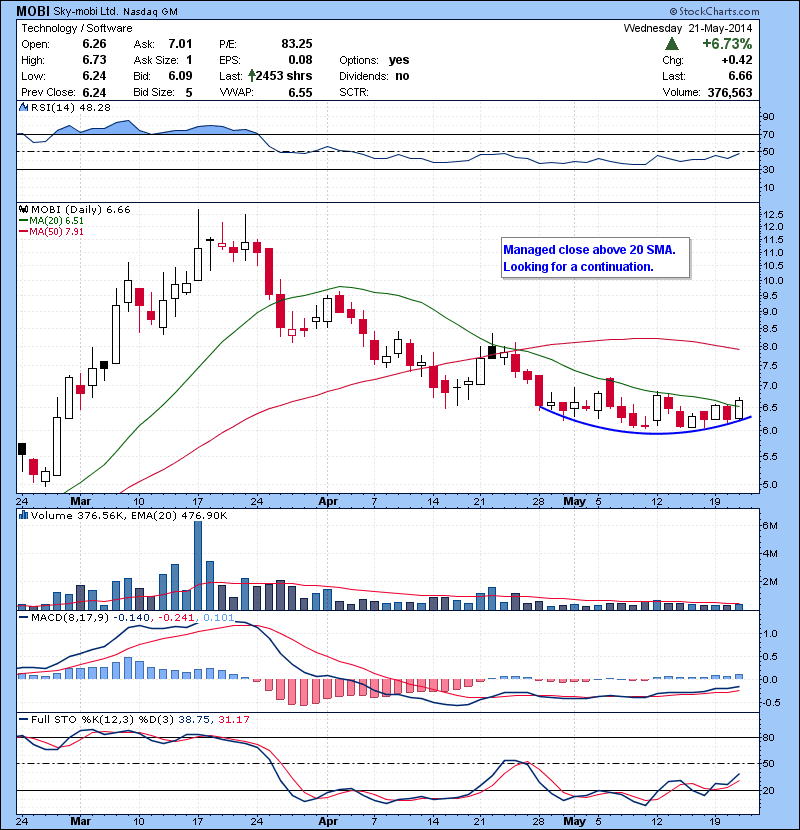This screenshot has width=800, height=830.
Task: Click the volume bars icon beside Volume label
Action: pyautogui.click(x=23, y=515)
